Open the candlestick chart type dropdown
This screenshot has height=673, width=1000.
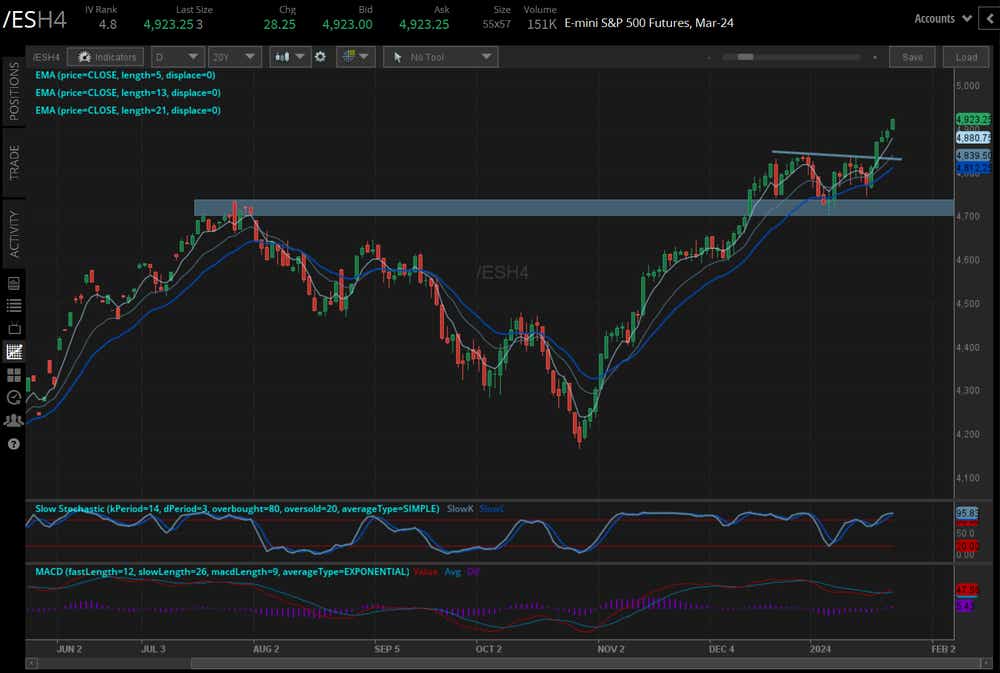pos(289,57)
